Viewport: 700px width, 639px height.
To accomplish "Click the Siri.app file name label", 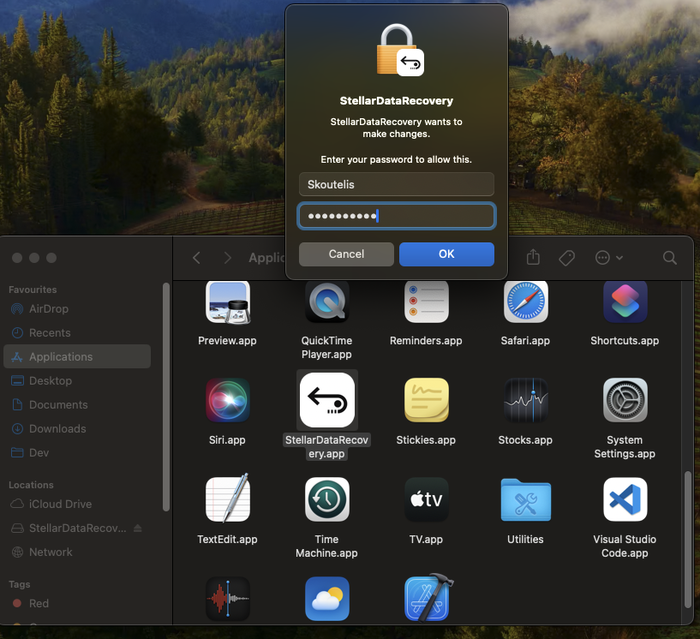I will (228, 440).
